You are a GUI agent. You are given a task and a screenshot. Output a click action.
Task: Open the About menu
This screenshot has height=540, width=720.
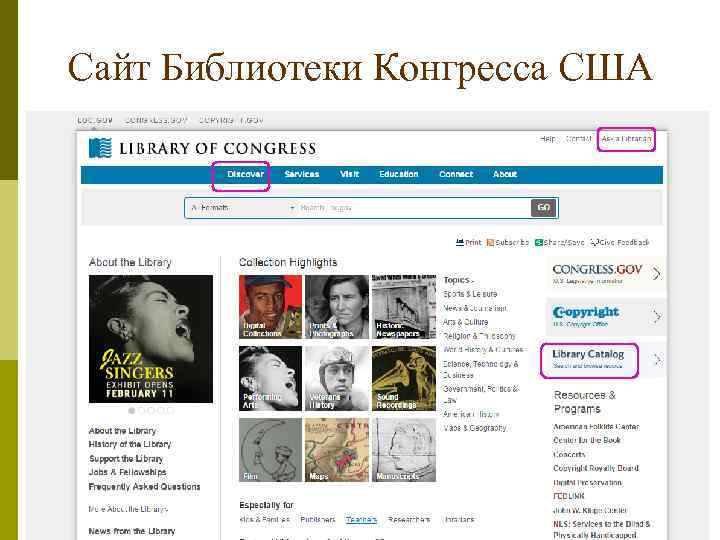coord(505,174)
